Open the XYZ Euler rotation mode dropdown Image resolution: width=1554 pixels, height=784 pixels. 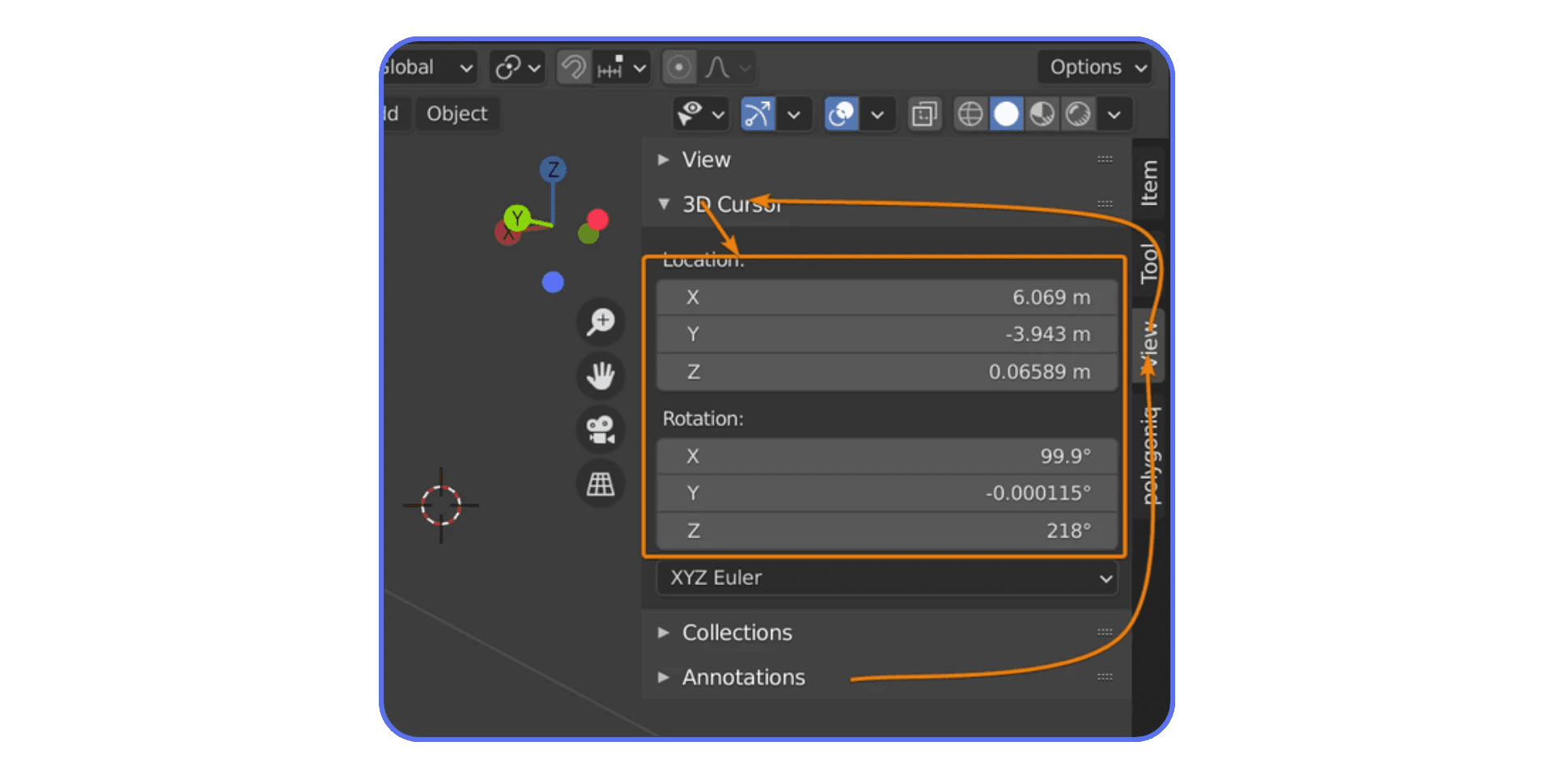point(886,578)
